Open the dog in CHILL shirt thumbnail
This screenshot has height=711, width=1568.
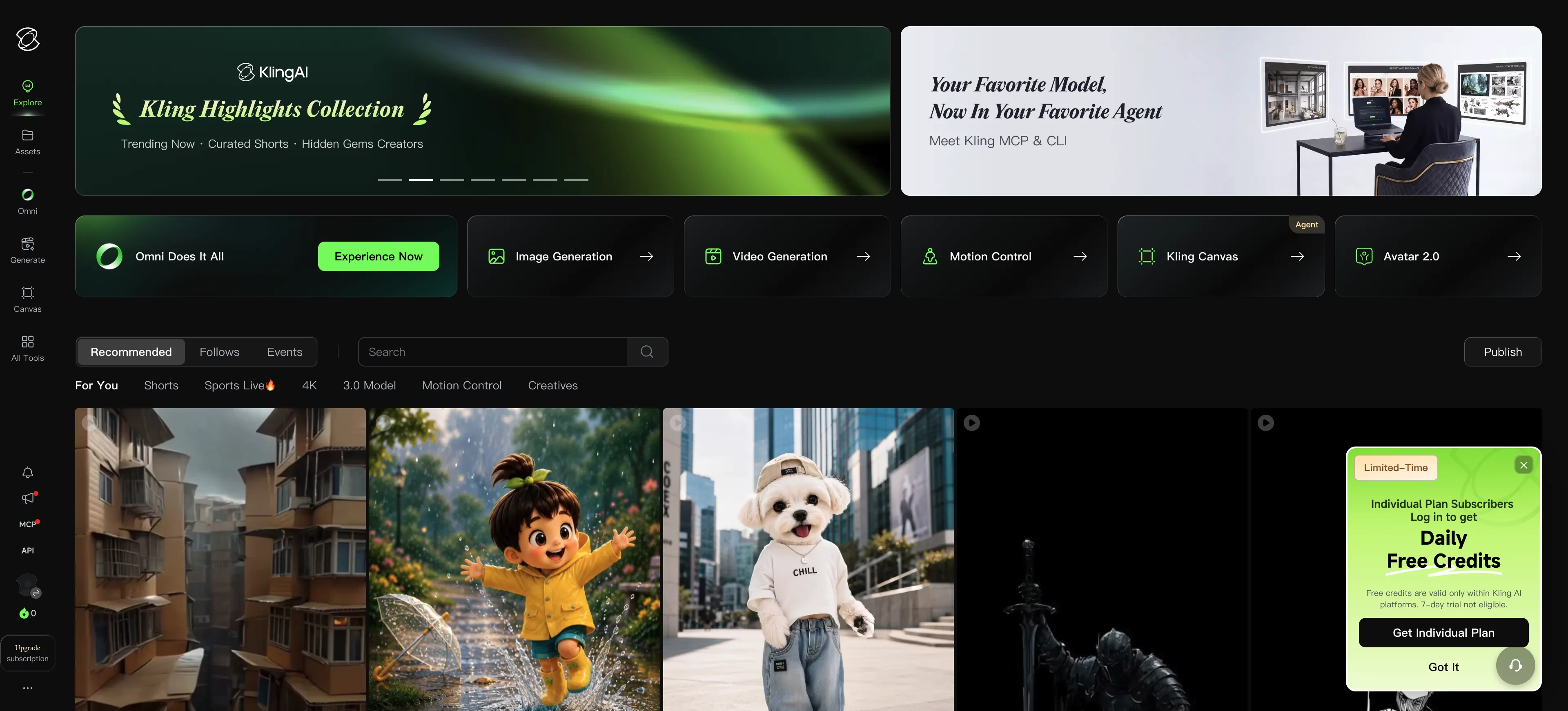[x=808, y=560]
